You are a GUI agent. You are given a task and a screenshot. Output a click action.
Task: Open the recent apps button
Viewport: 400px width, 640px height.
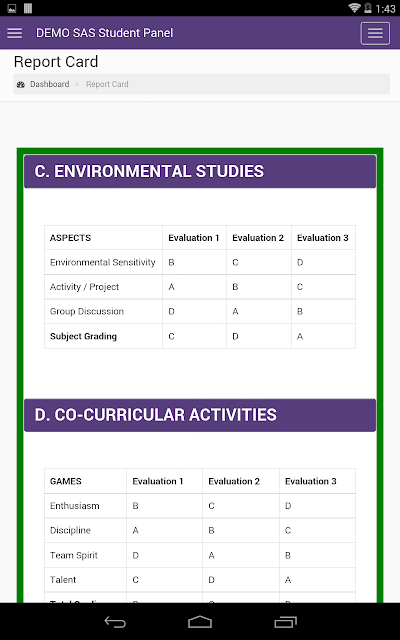click(285, 622)
